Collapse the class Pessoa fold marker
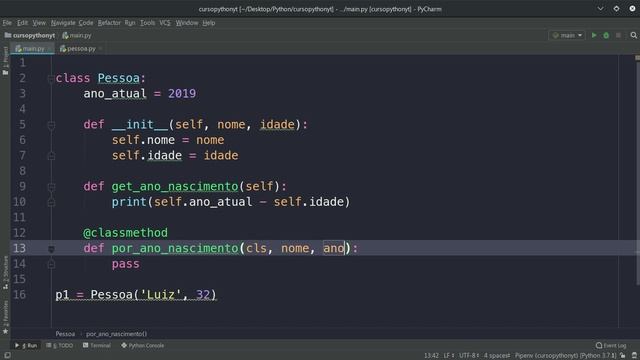 coord(51,78)
